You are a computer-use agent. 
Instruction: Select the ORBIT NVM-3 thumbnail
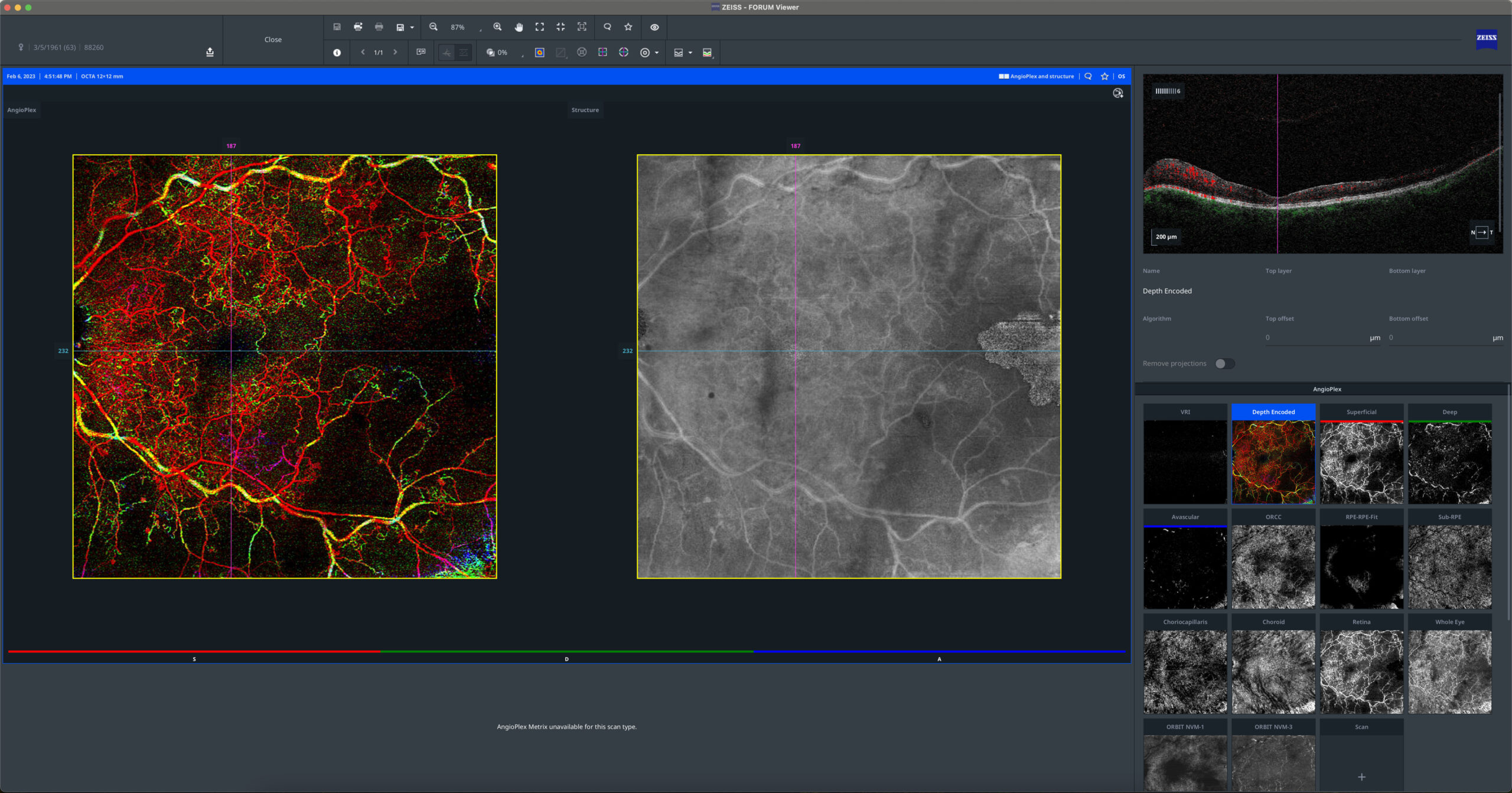[1273, 756]
